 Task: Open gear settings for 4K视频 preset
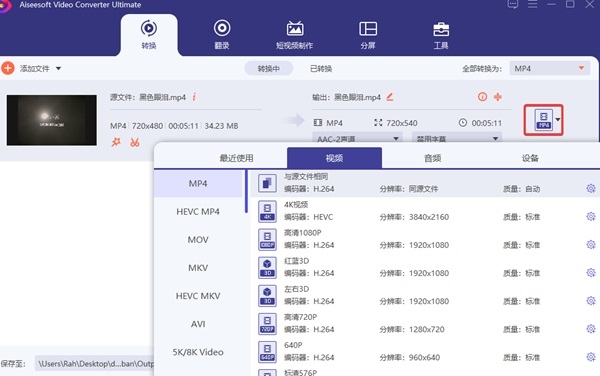(x=591, y=216)
